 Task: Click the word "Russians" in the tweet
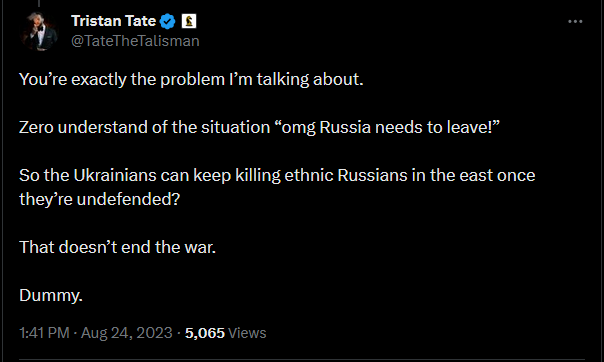[x=372, y=175]
